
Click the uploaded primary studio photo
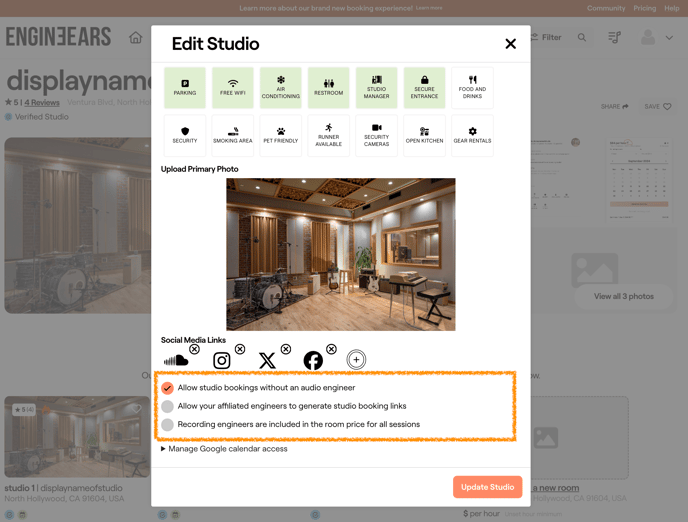point(340,254)
